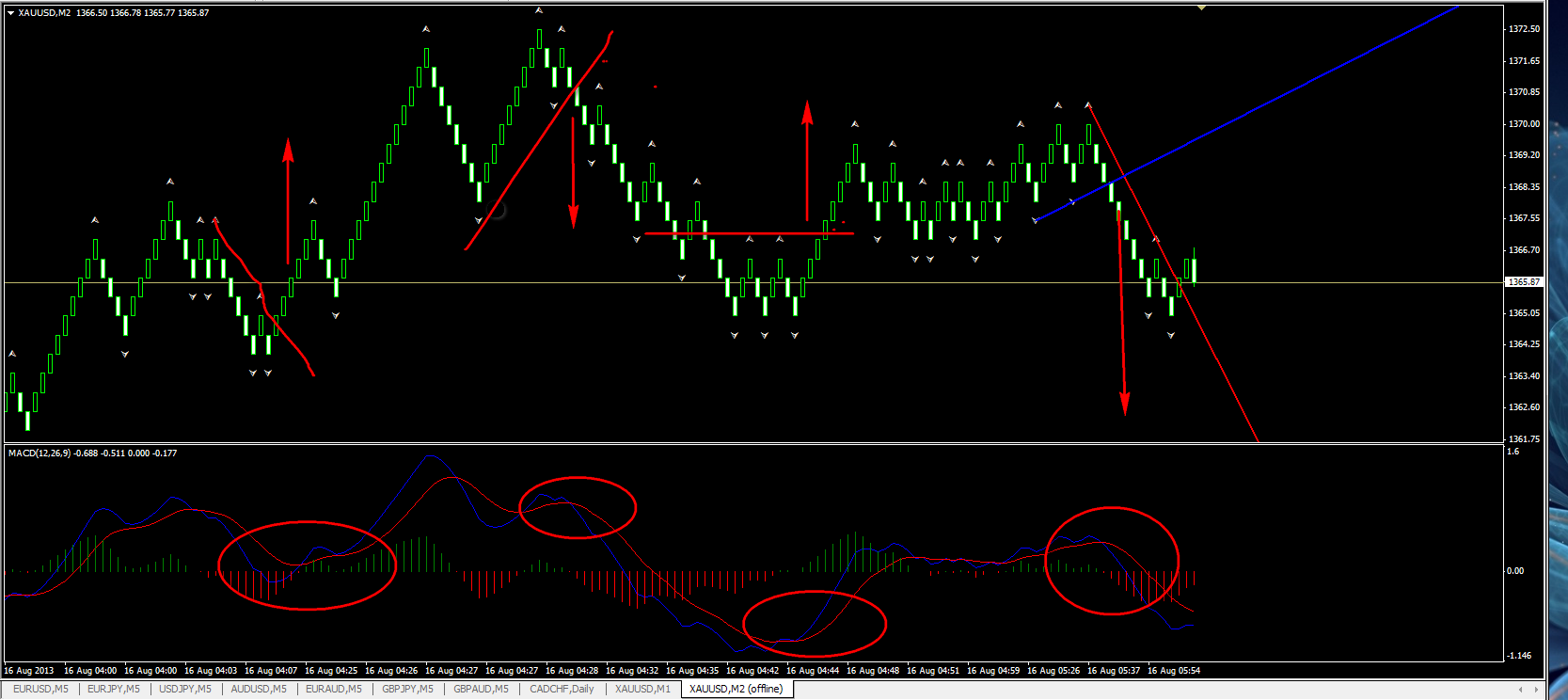Click the 16 Aug 04:59 time label
This screenshot has height=700, width=1568.
point(993,671)
